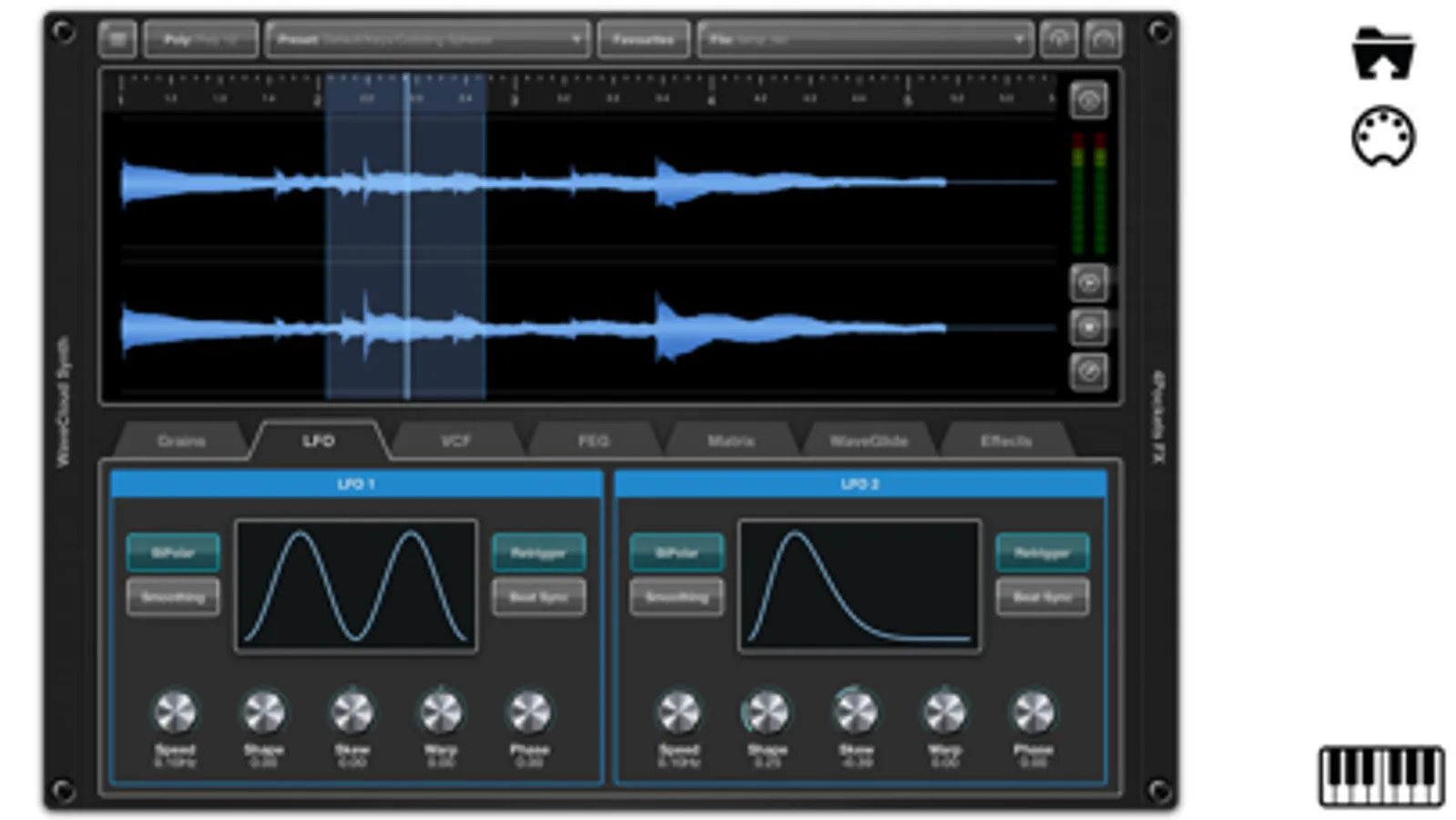Click marker 3 on the timeline ruler
This screenshot has height=820, width=1456.
point(514,98)
